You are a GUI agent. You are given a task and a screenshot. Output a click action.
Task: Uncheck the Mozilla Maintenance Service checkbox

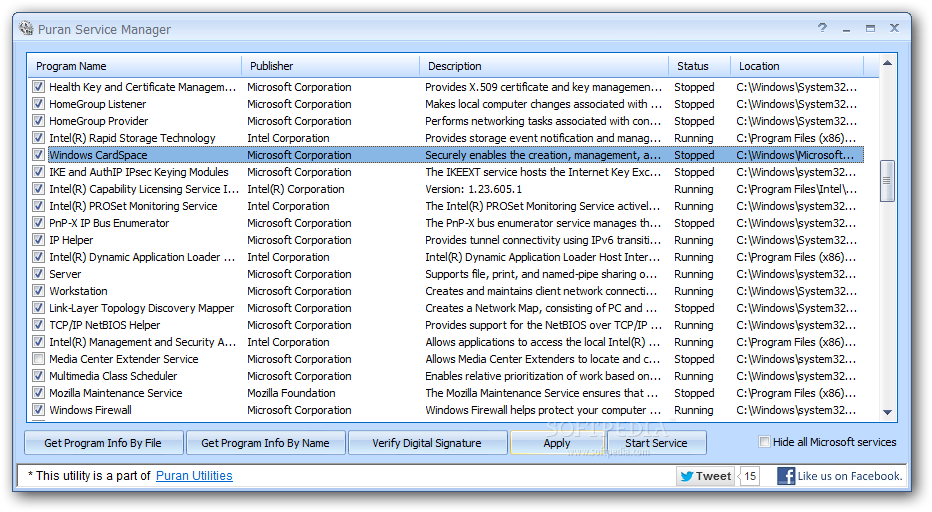(x=39, y=393)
